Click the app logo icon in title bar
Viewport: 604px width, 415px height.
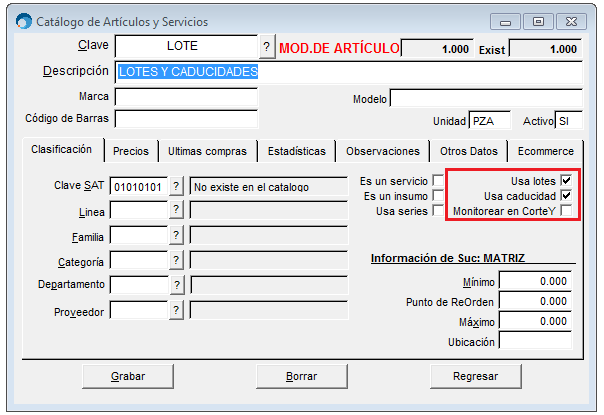[24, 21]
